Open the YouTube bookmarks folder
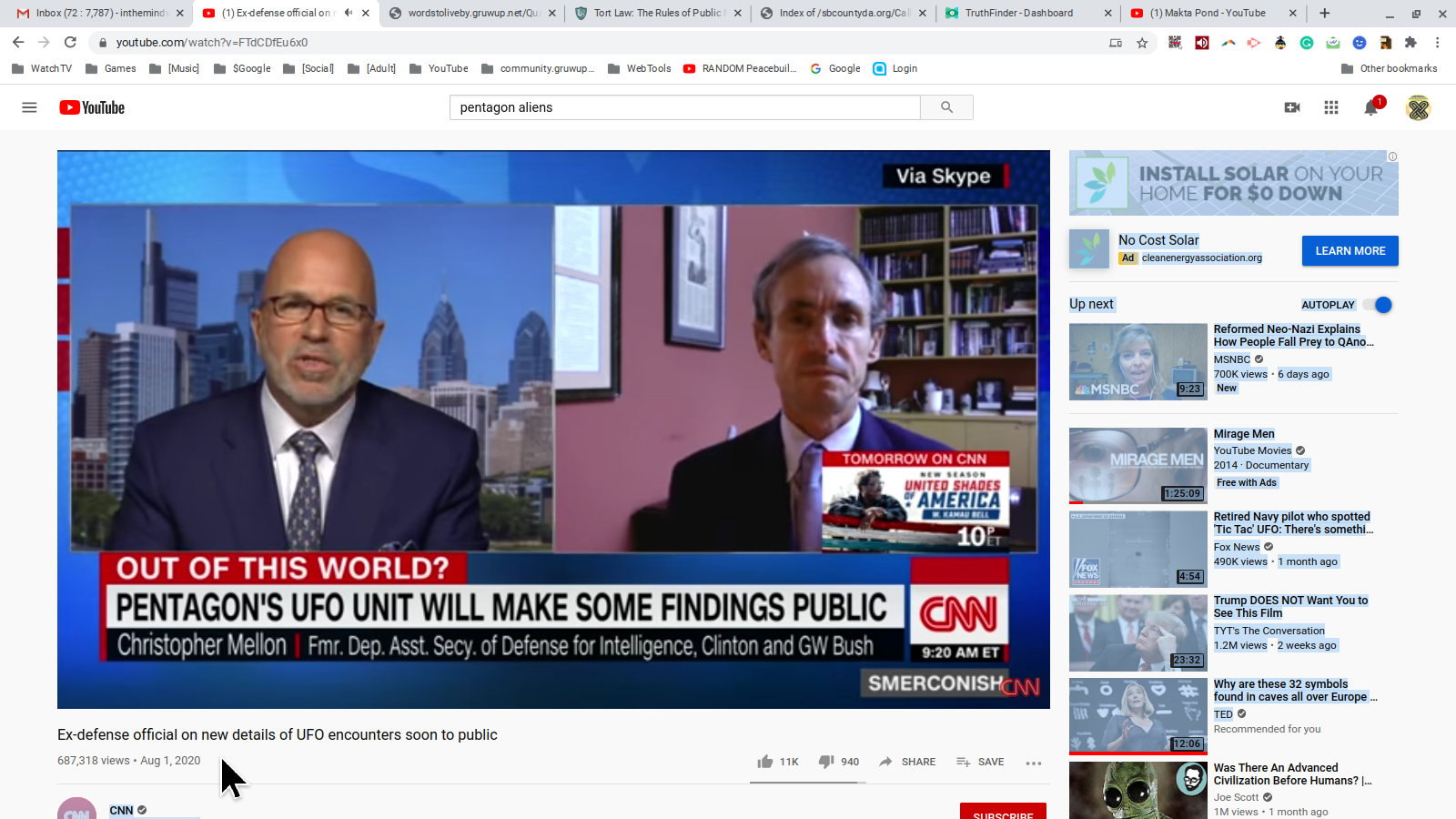The image size is (1456, 819). click(439, 68)
